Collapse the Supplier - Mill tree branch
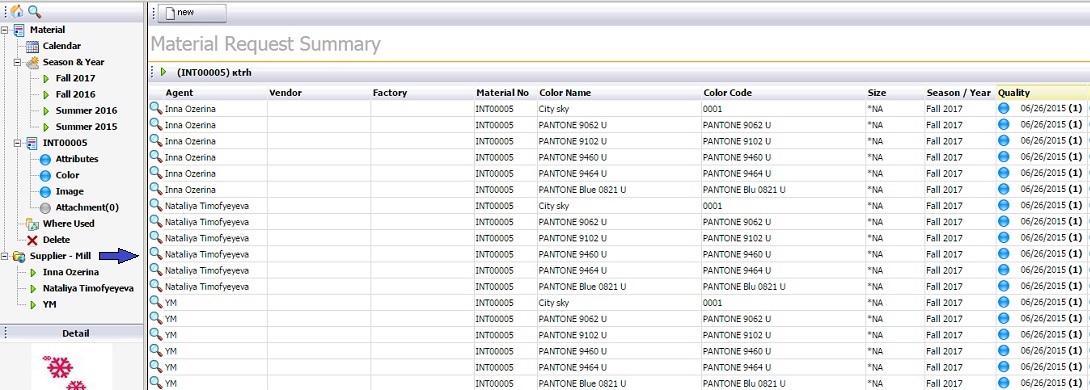Viewport: 1090px width, 390px height. pyautogui.click(x=5, y=256)
